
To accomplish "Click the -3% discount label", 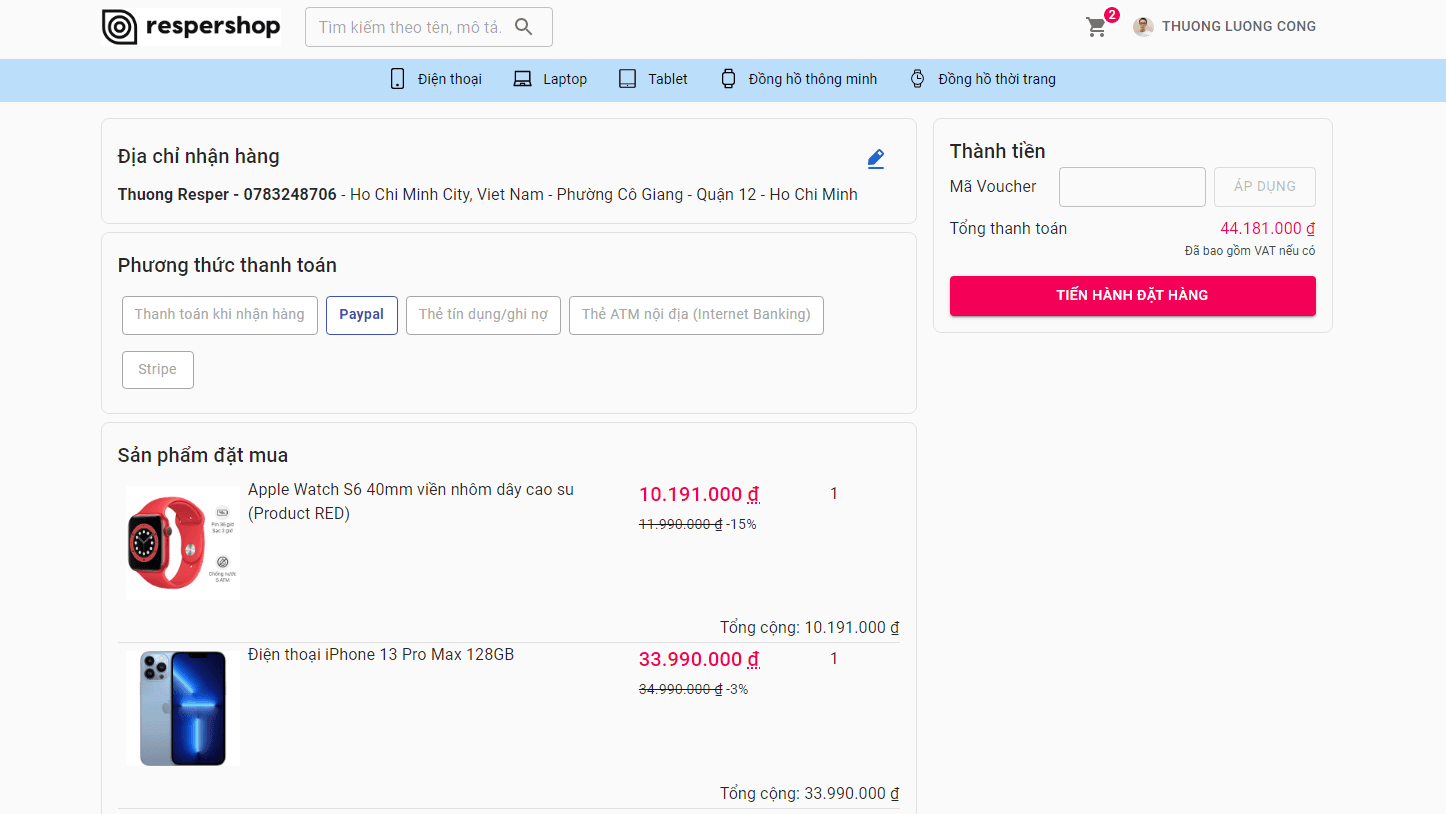I will 737,689.
